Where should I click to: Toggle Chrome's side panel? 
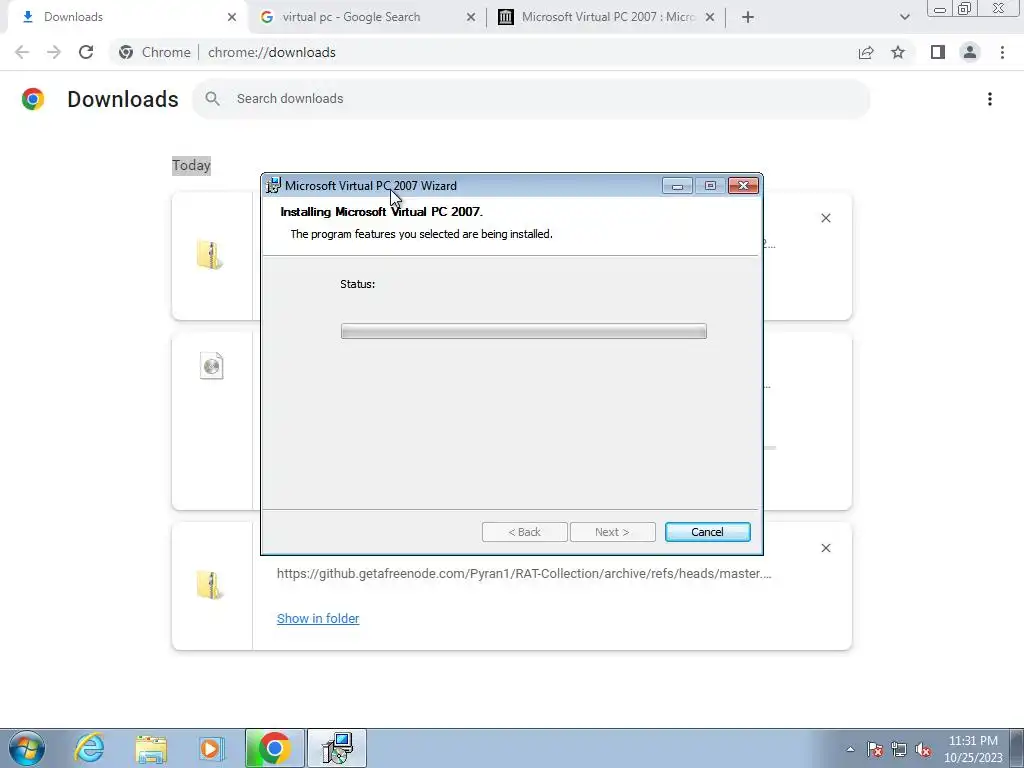pyautogui.click(x=938, y=52)
